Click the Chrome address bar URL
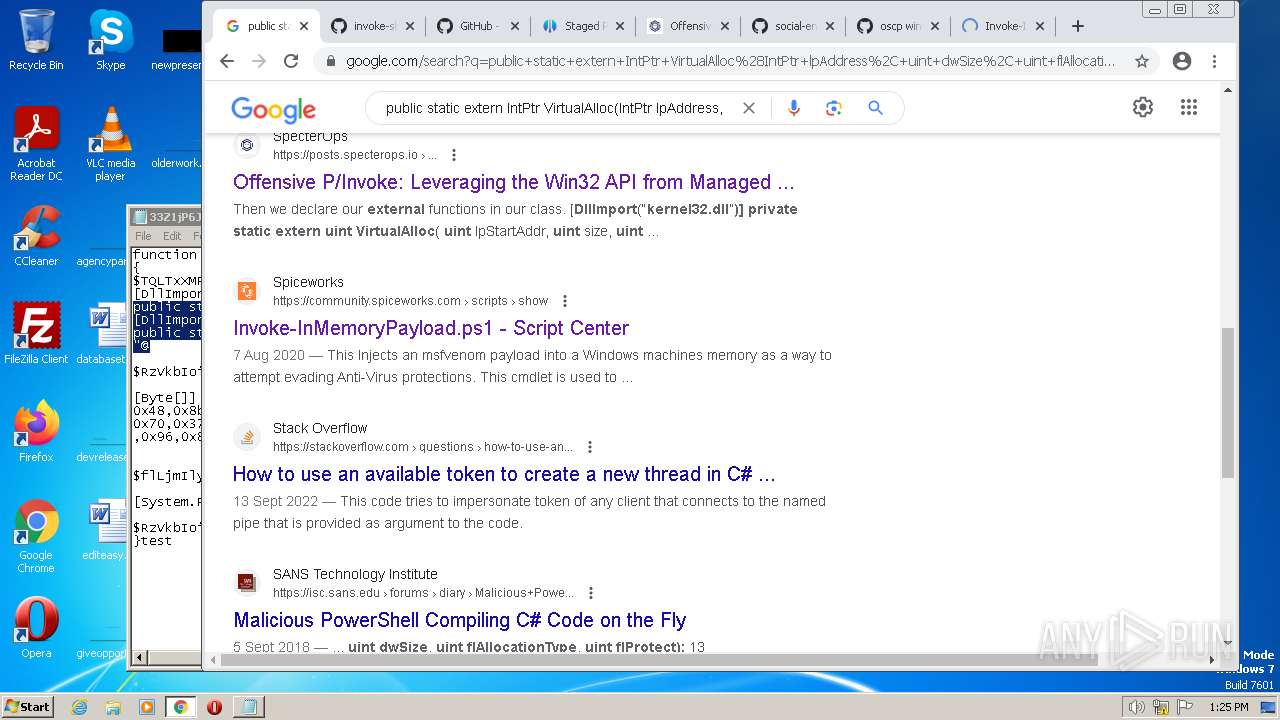 coord(730,61)
